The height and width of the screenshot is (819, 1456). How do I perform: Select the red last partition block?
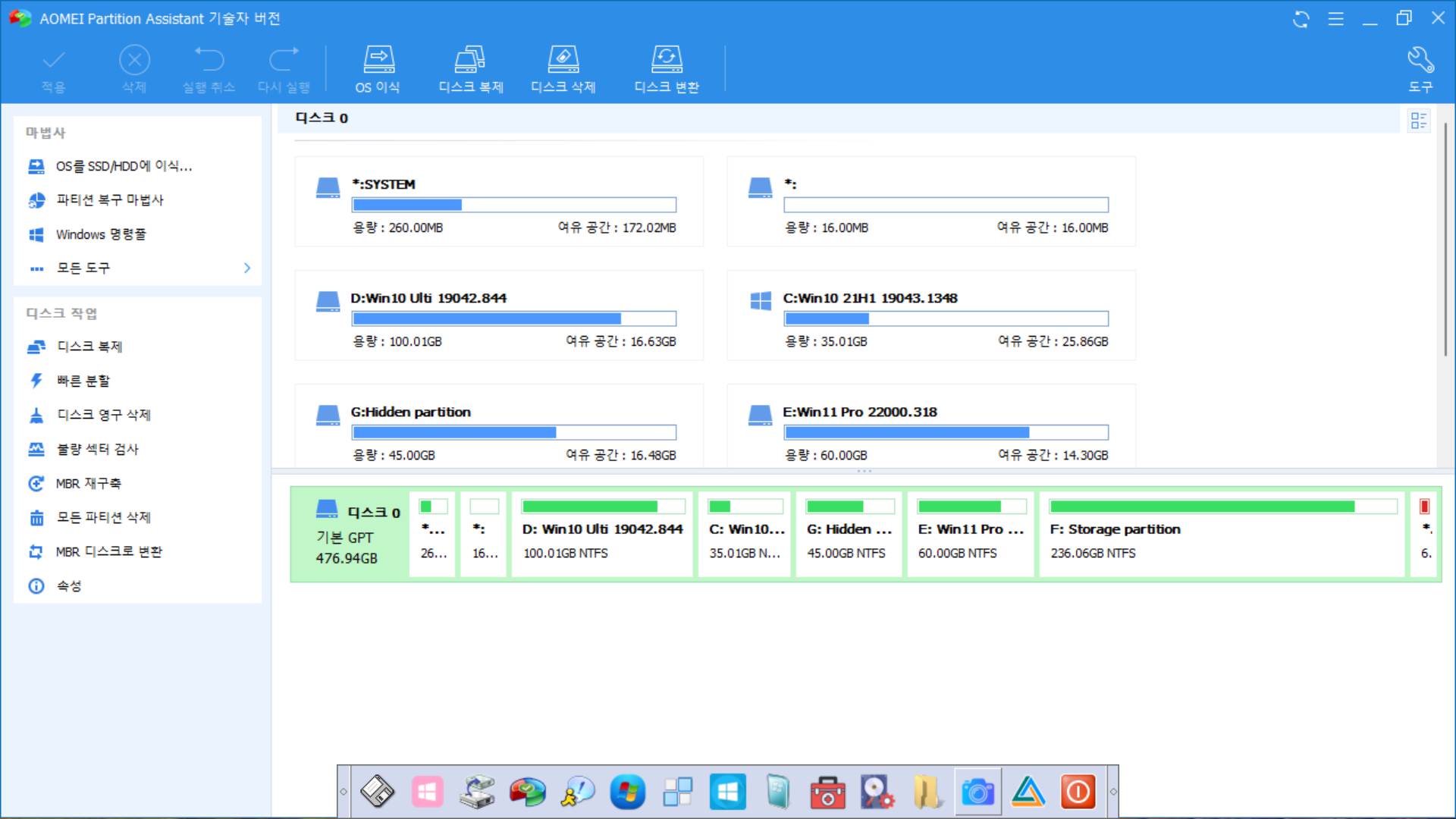(x=1424, y=535)
